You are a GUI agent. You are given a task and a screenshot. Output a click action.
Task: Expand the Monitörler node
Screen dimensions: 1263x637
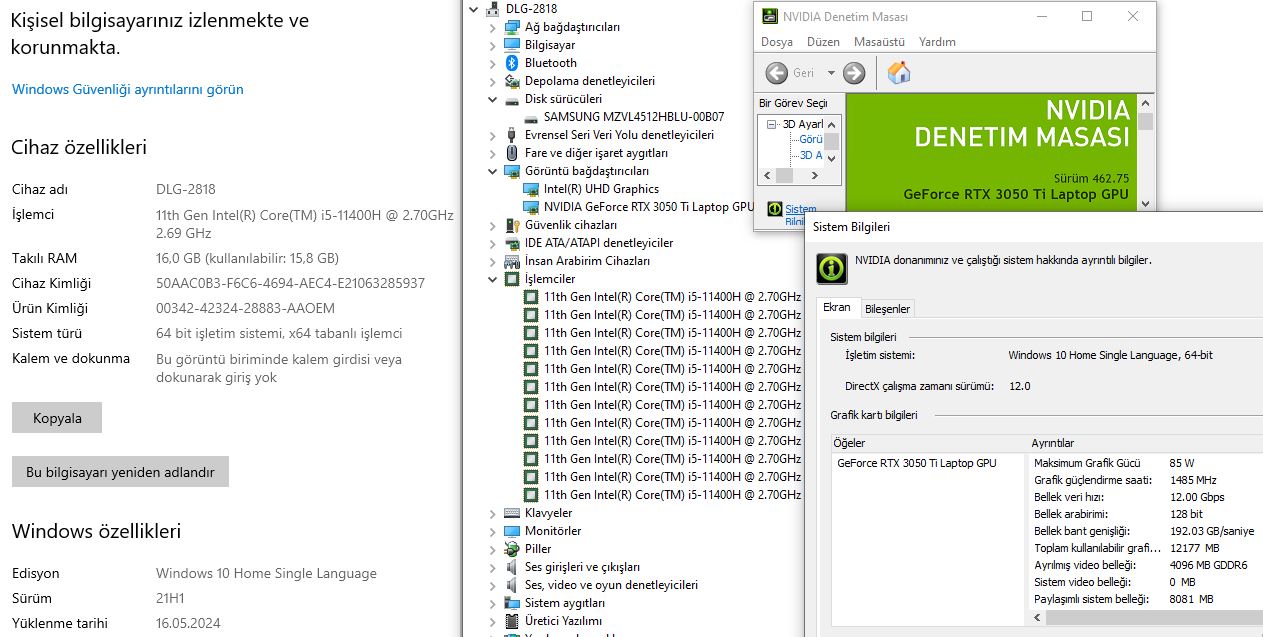pos(492,531)
